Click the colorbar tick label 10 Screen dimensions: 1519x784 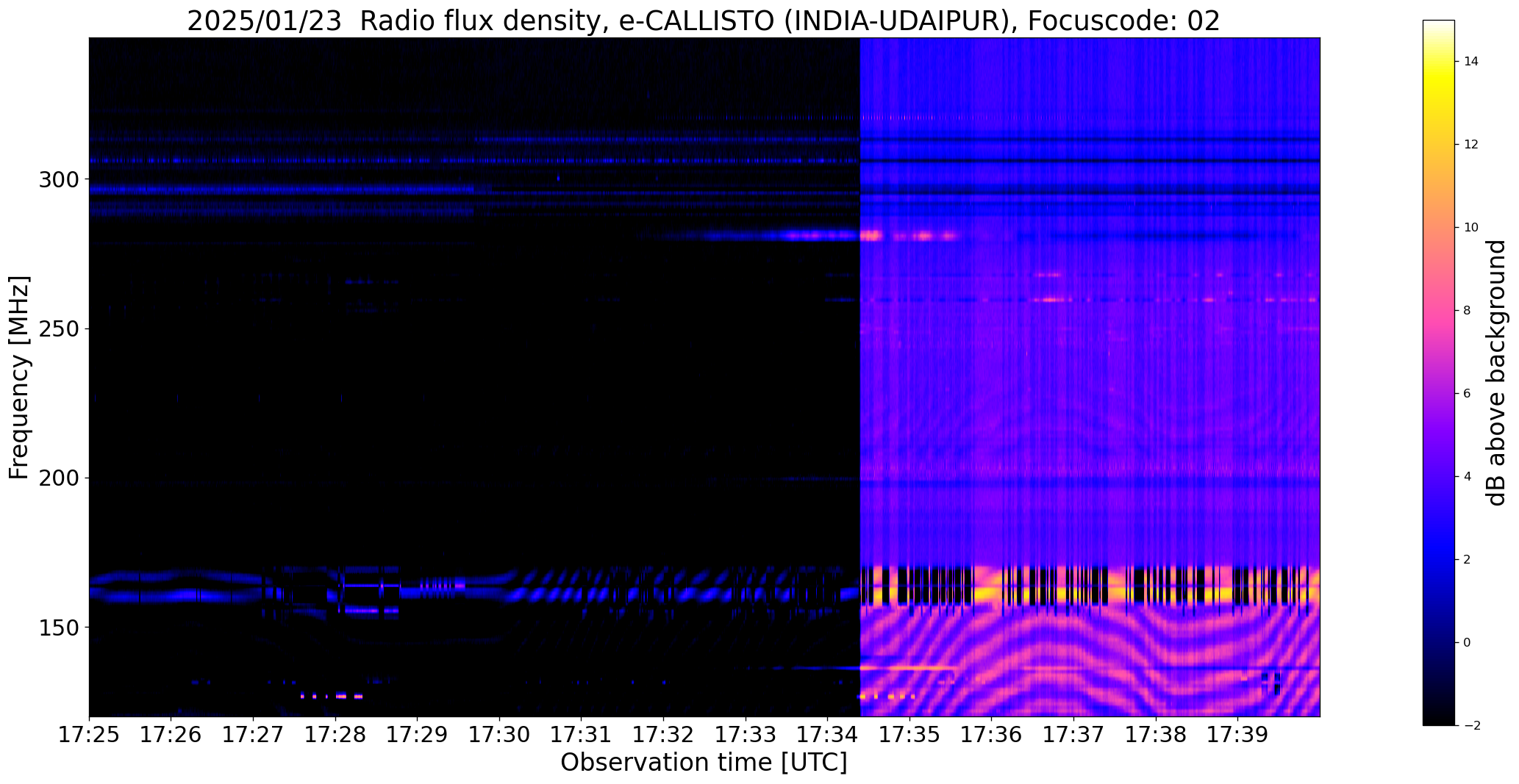pyautogui.click(x=1471, y=228)
